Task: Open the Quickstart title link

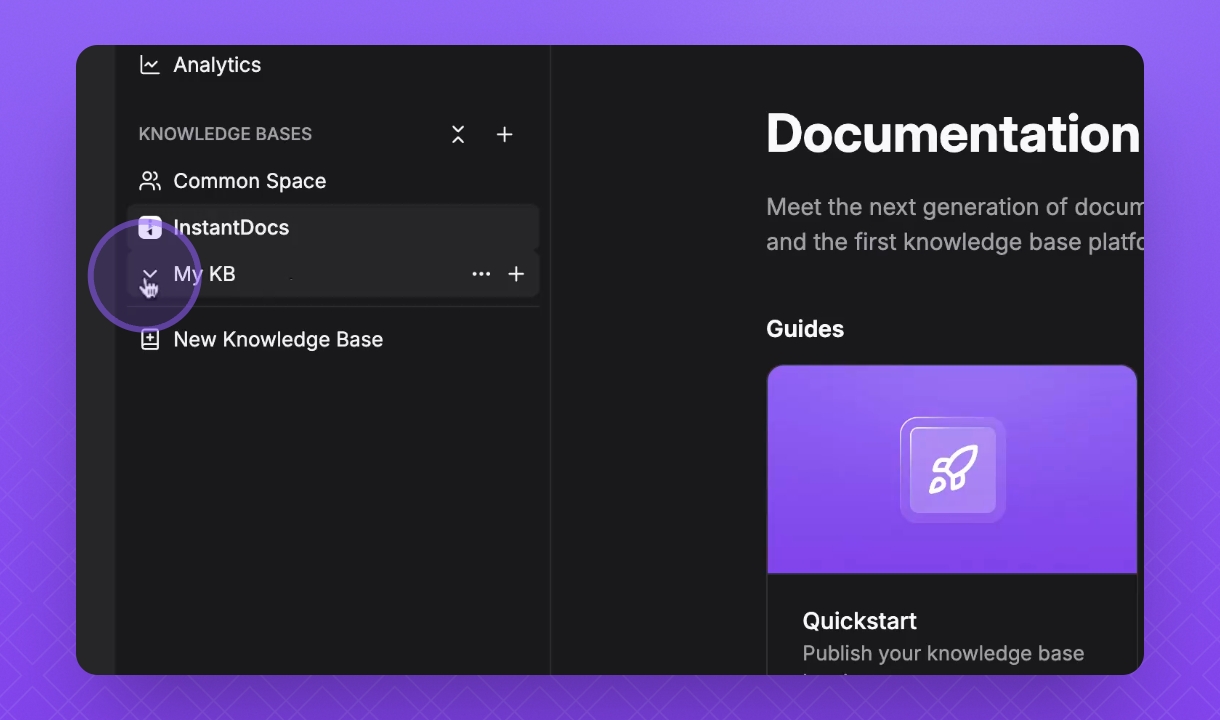Action: (x=860, y=621)
